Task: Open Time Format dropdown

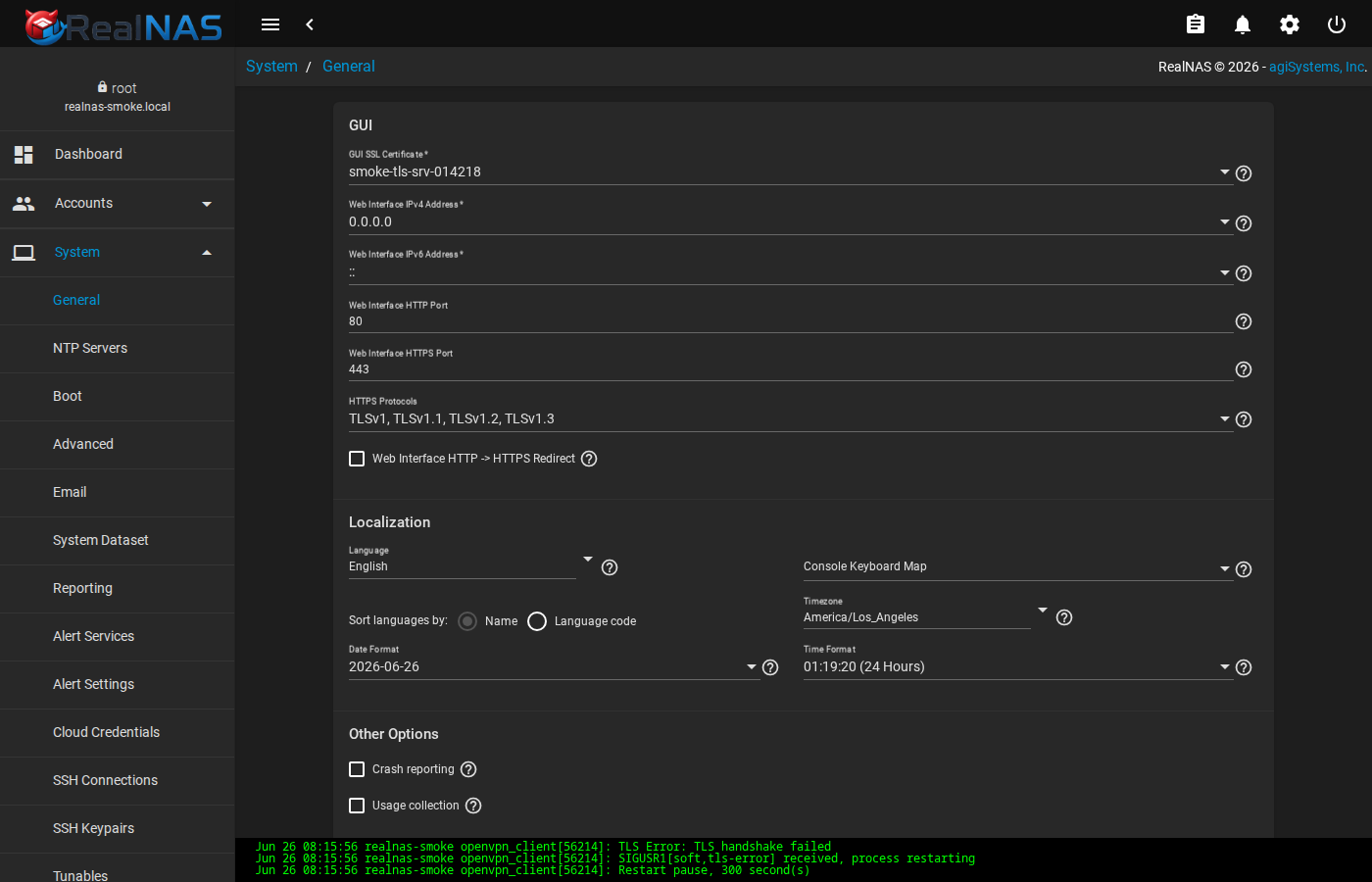Action: pyautogui.click(x=1017, y=666)
